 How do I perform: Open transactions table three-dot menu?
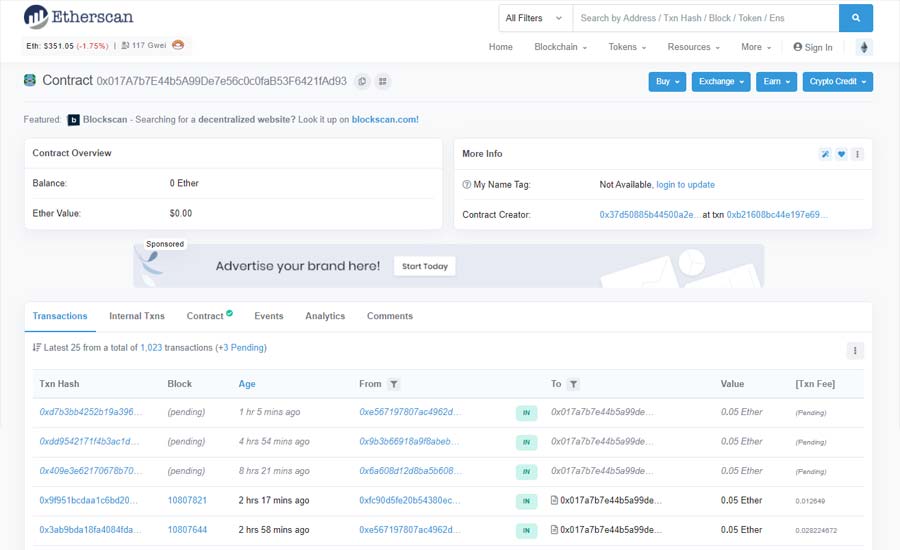(855, 351)
